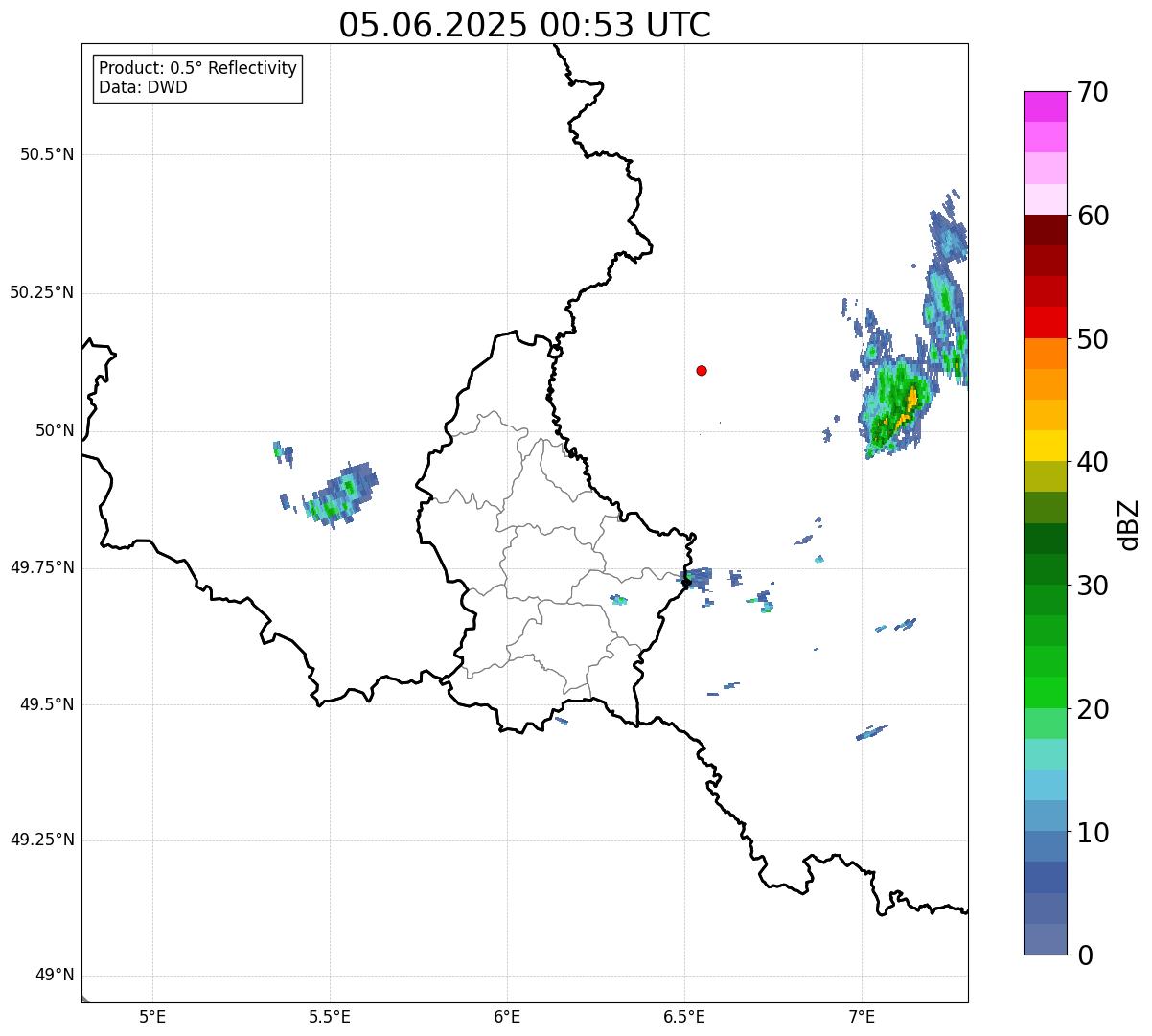
Task: Click the 7°E longitude label
Action: pyautogui.click(x=862, y=1017)
